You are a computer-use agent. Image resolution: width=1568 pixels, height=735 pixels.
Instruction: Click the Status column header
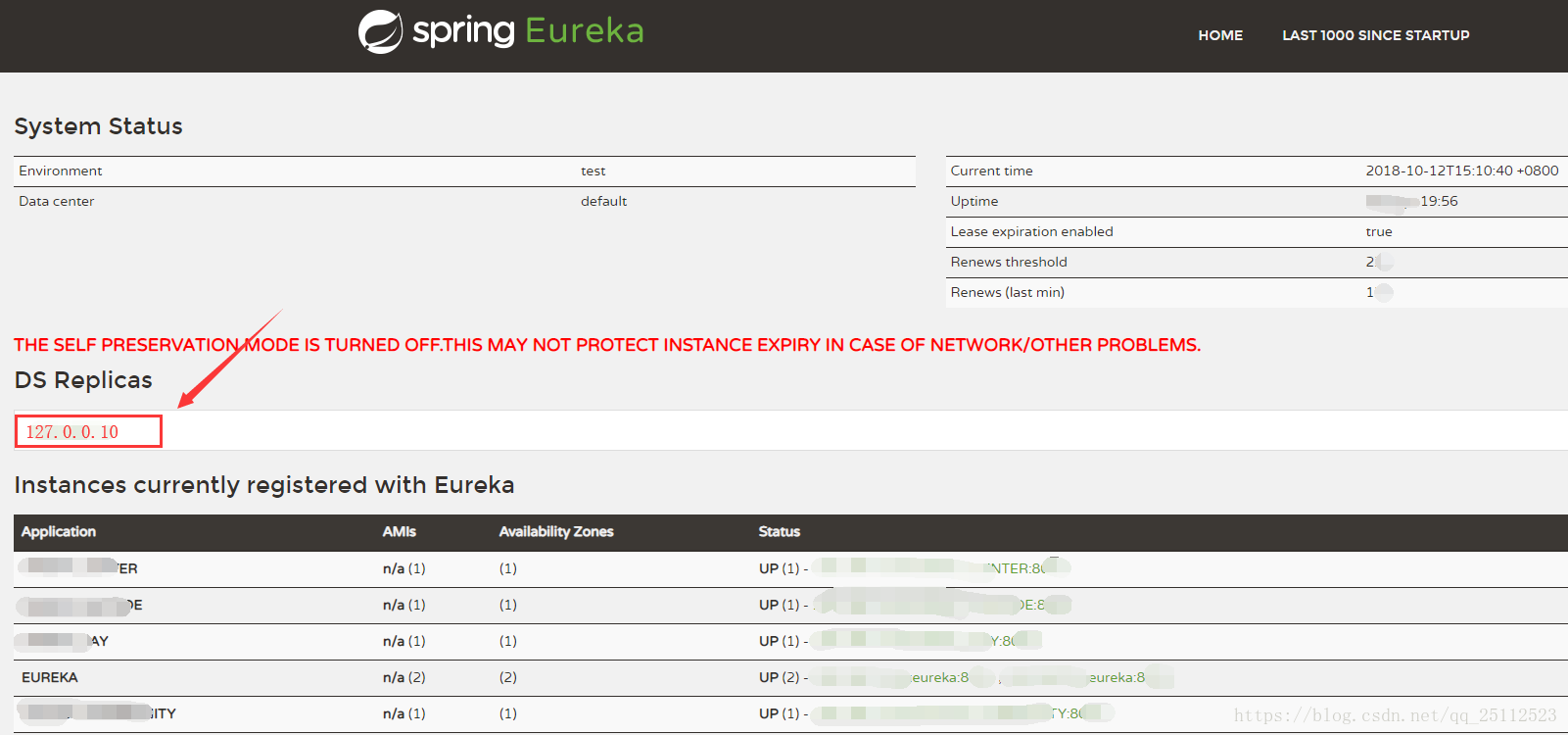[x=780, y=531]
